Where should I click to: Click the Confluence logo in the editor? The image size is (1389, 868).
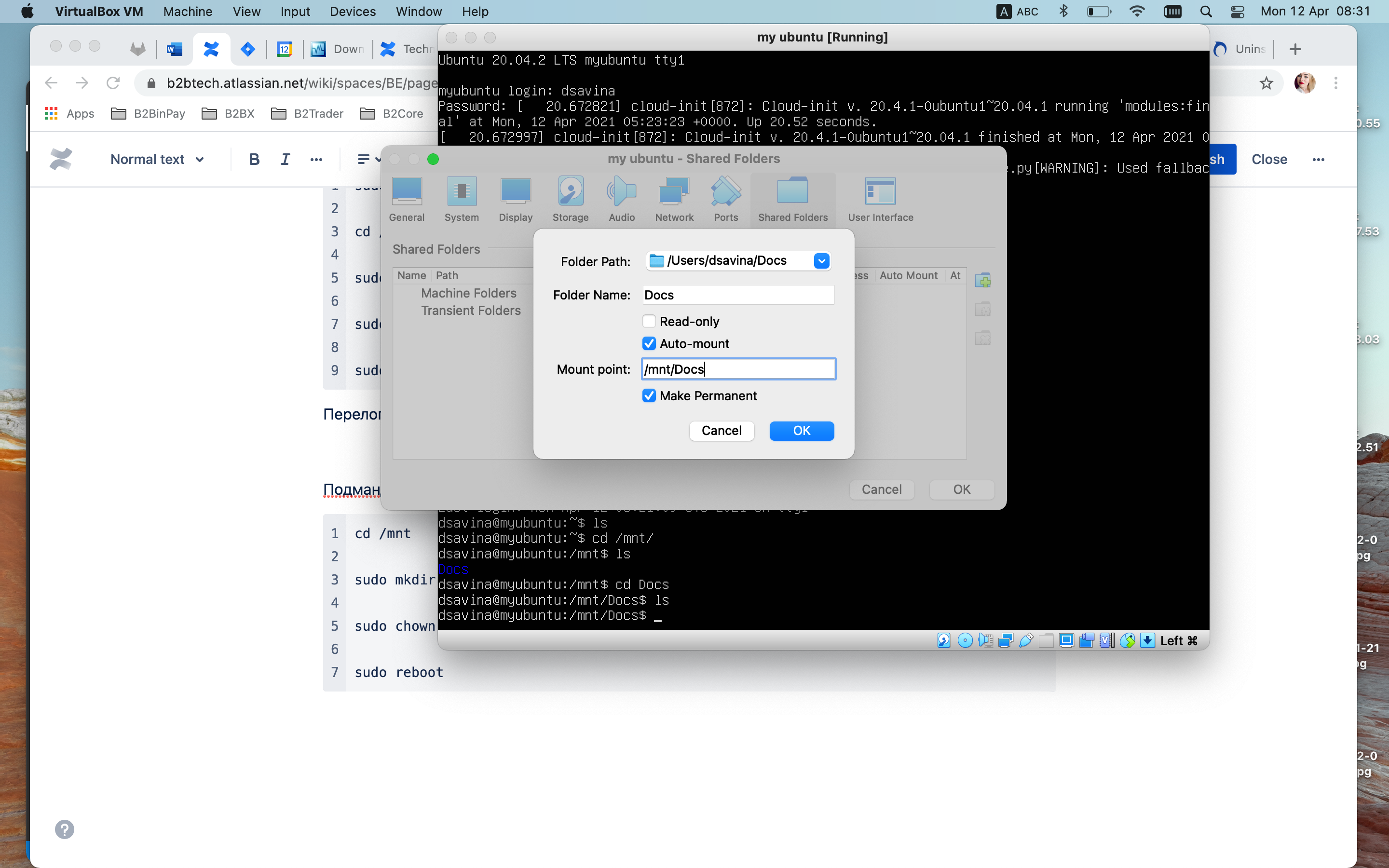[61, 159]
